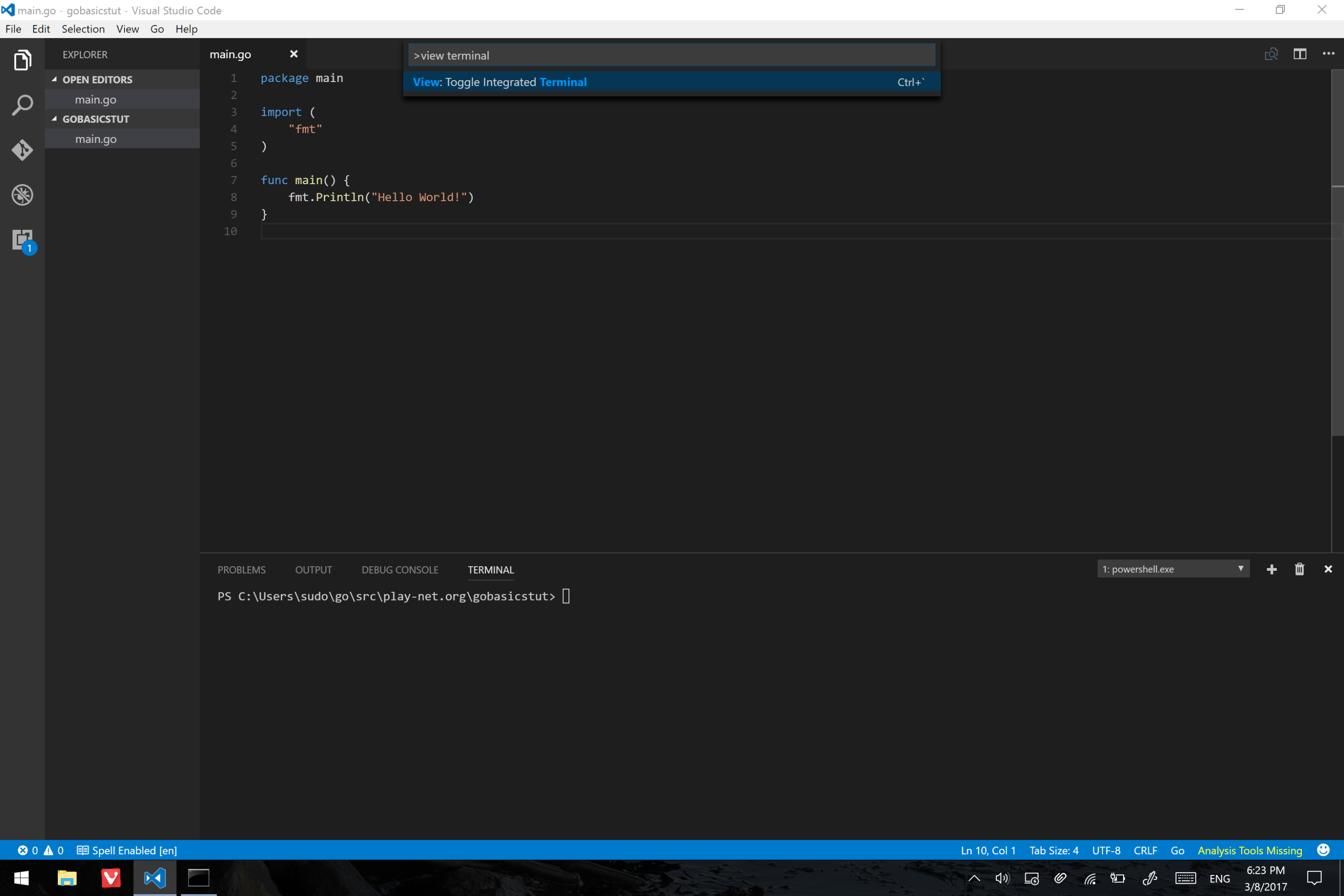Open the Explorer view in activity bar

pyautogui.click(x=22, y=60)
